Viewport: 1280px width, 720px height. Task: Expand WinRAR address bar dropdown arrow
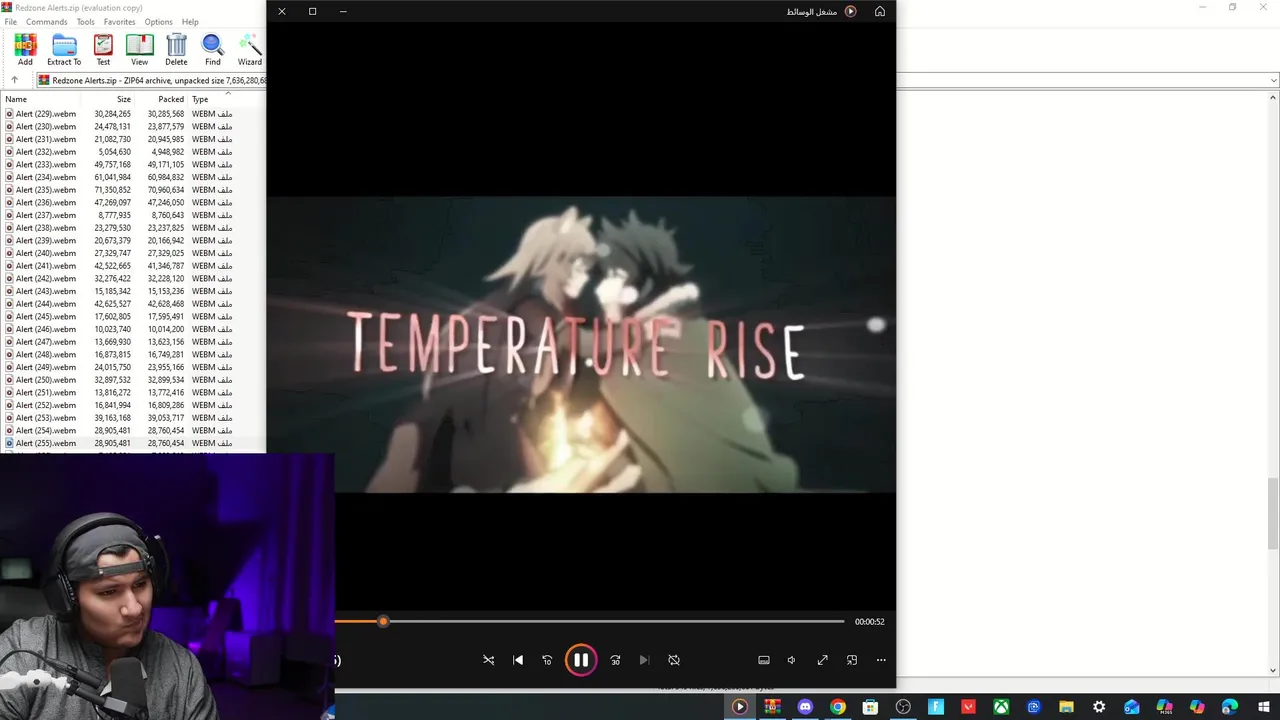pyautogui.click(x=1273, y=80)
